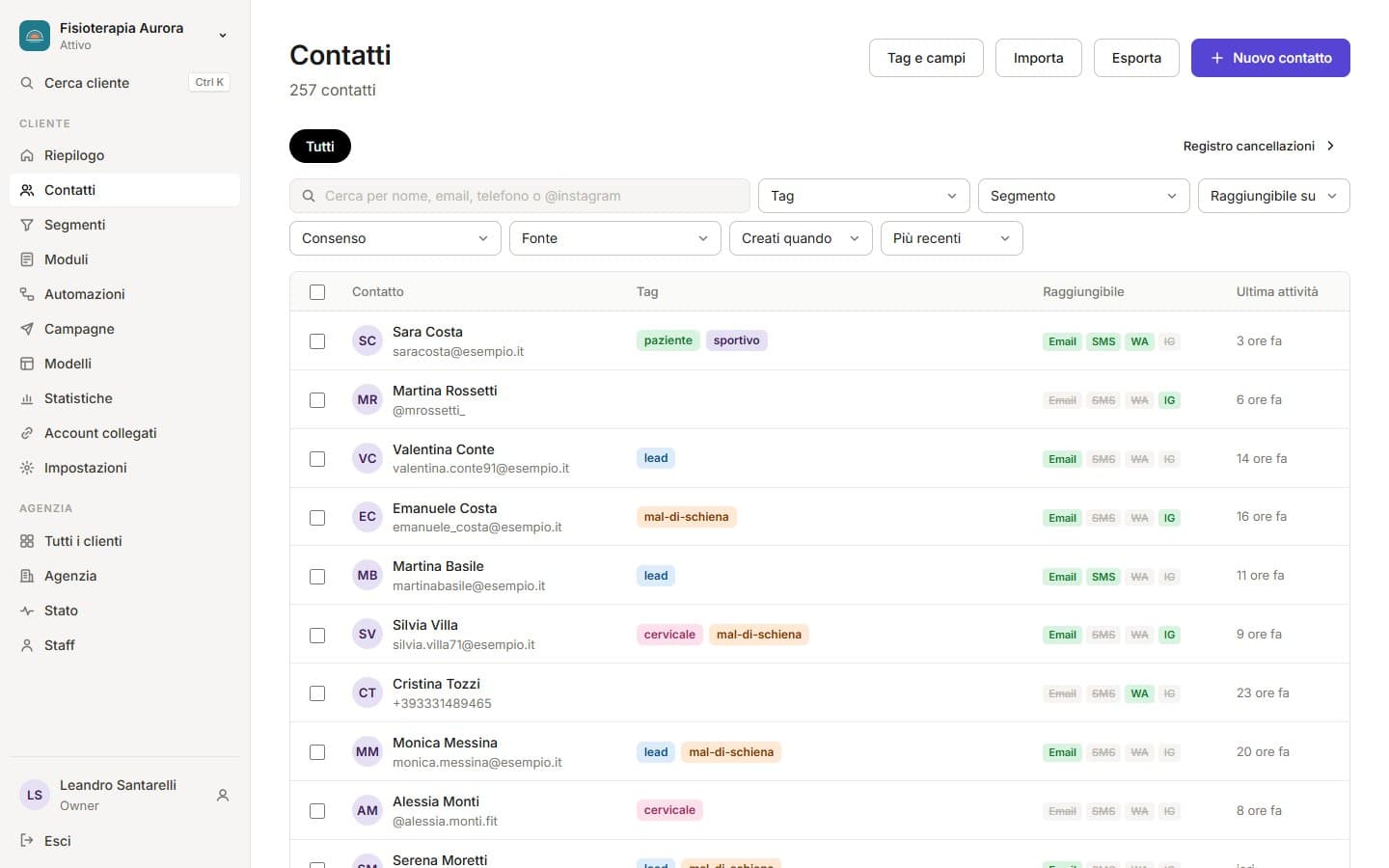Click the Moduli form icon

[x=27, y=259]
